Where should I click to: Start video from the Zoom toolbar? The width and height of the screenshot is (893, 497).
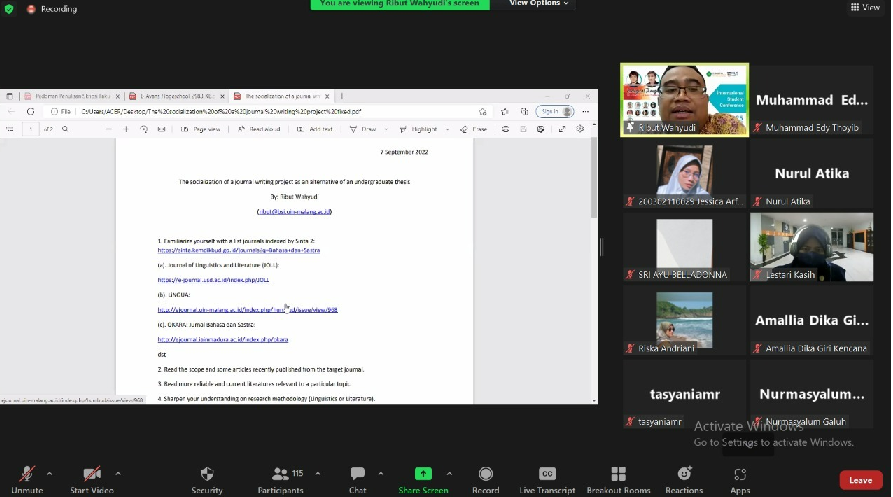point(92,480)
